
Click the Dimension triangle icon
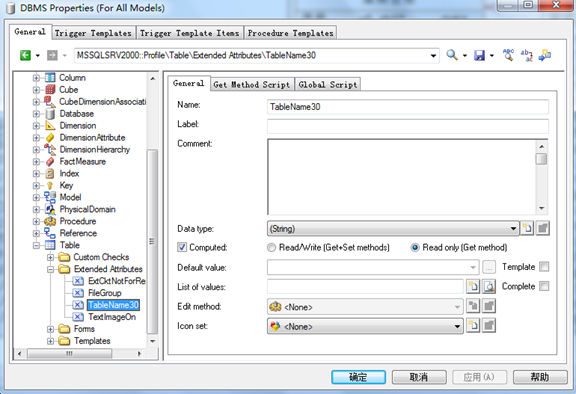(50, 126)
